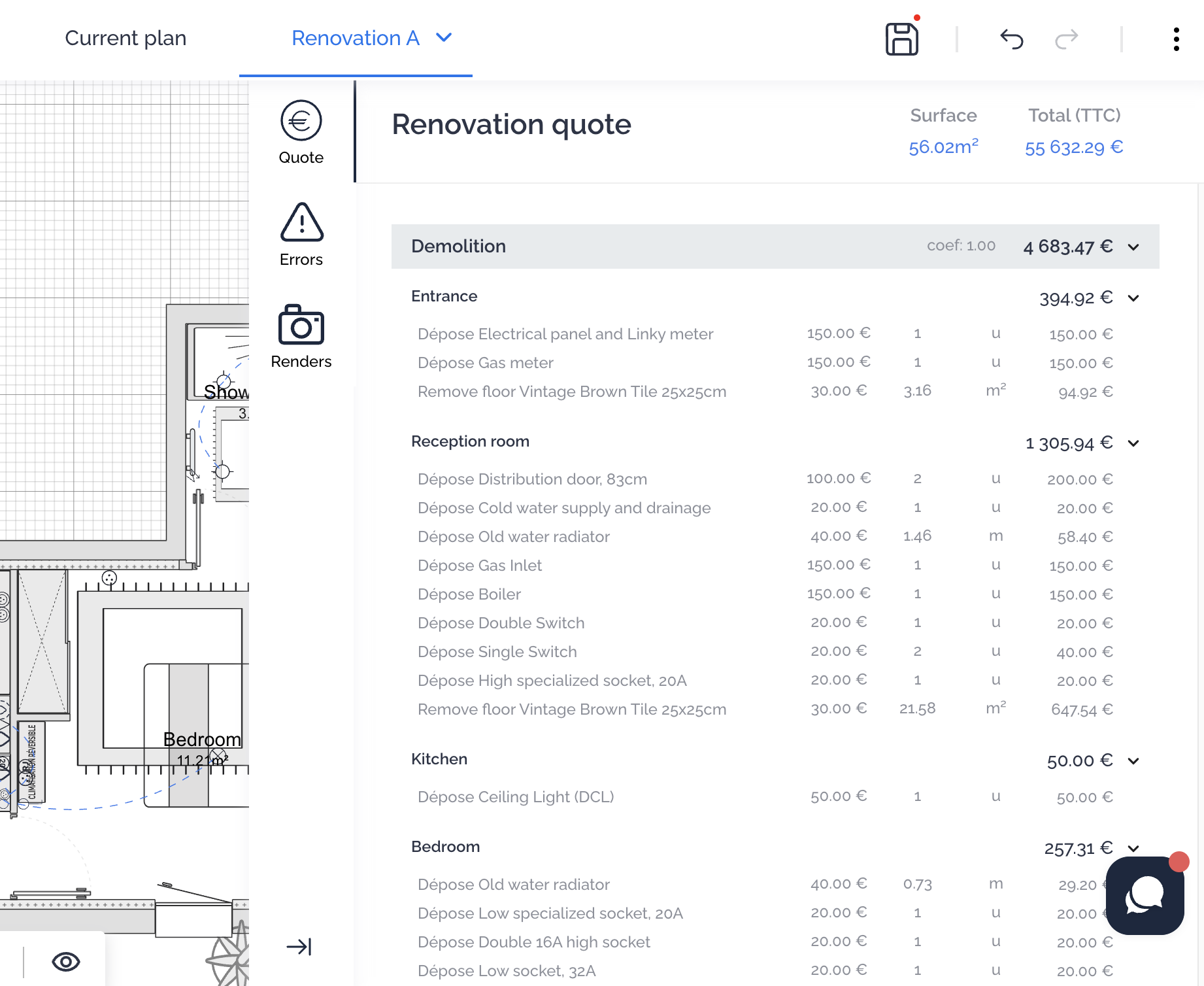The width and height of the screenshot is (1204, 986).
Task: Open the Renders camera panel
Action: (x=301, y=337)
